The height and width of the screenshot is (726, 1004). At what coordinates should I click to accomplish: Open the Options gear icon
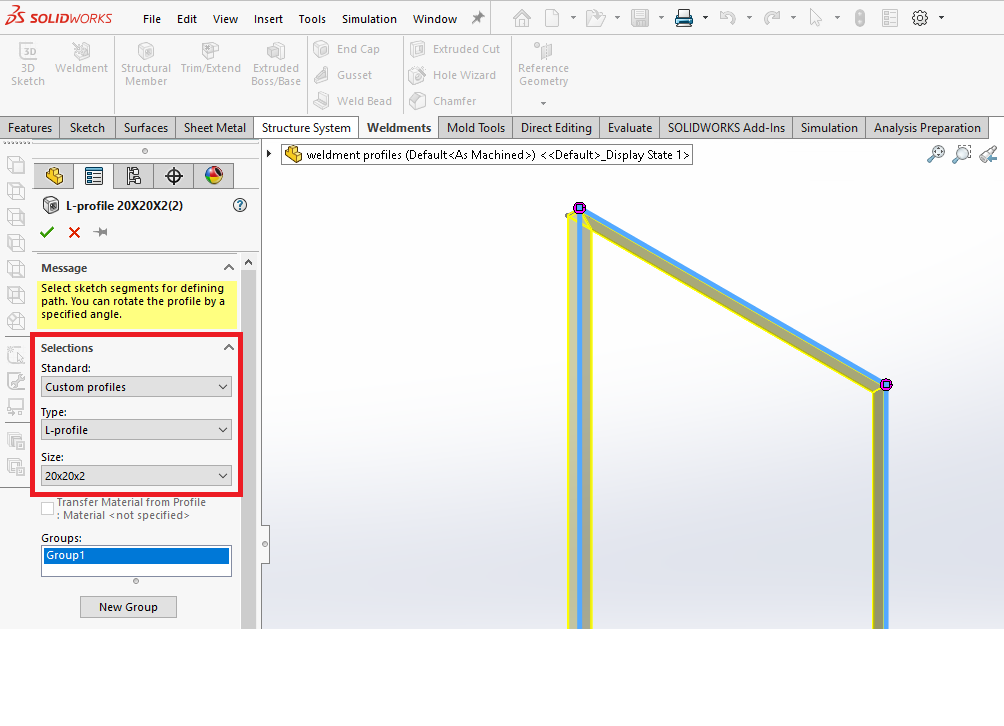tap(920, 18)
